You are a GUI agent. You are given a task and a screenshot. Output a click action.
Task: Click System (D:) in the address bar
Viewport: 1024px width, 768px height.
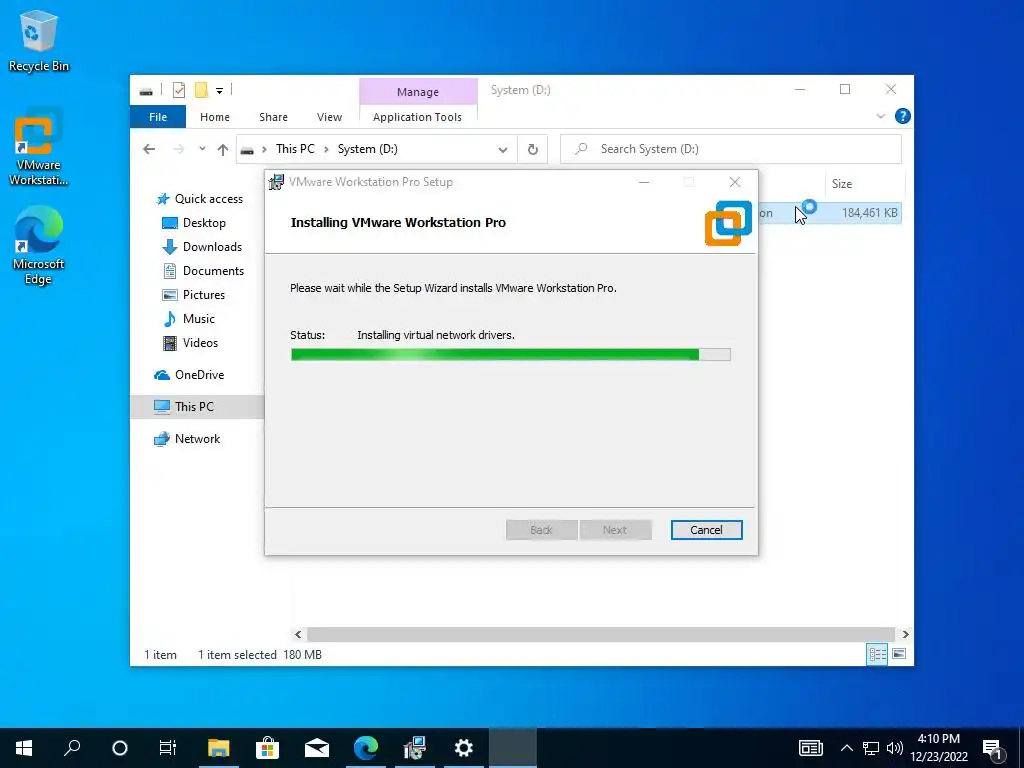click(x=368, y=149)
